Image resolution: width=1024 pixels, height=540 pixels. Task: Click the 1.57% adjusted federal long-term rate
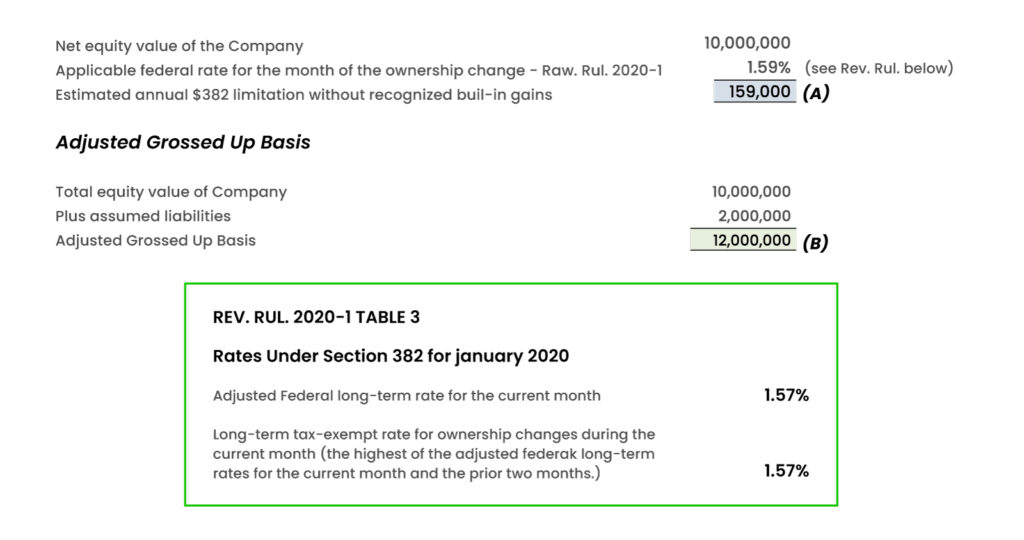[x=786, y=395]
